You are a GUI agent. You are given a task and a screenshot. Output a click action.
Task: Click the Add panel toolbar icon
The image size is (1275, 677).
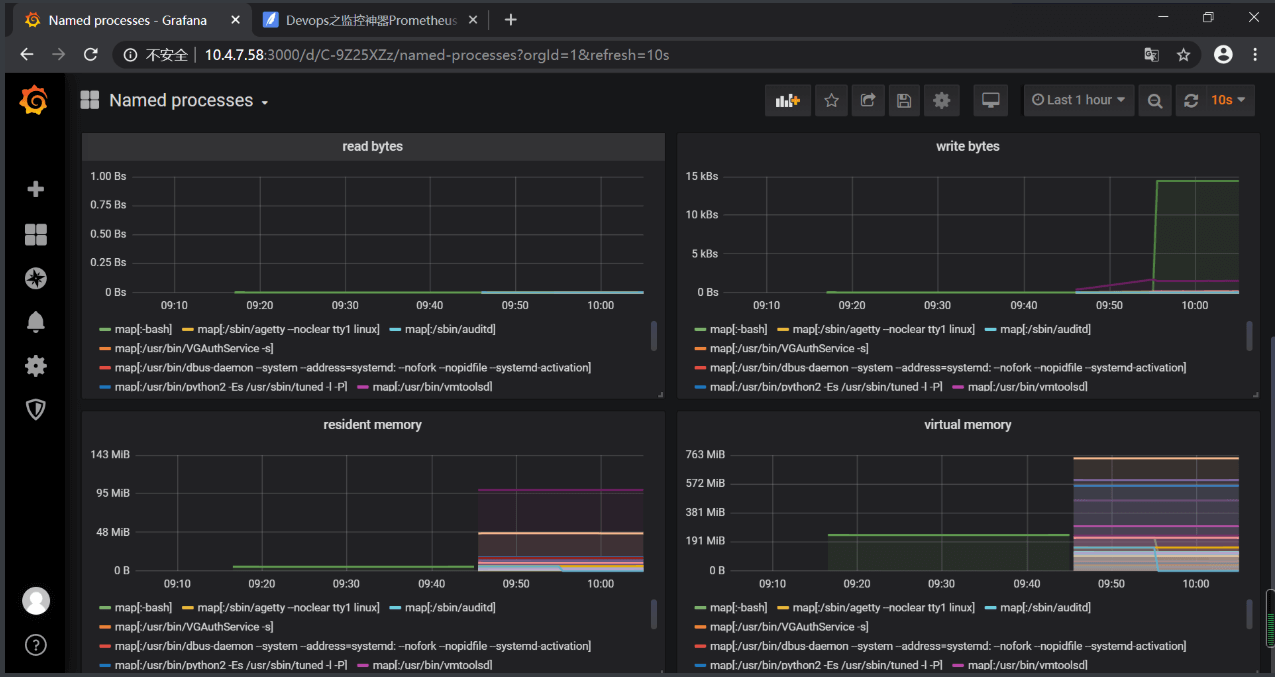[x=787, y=100]
